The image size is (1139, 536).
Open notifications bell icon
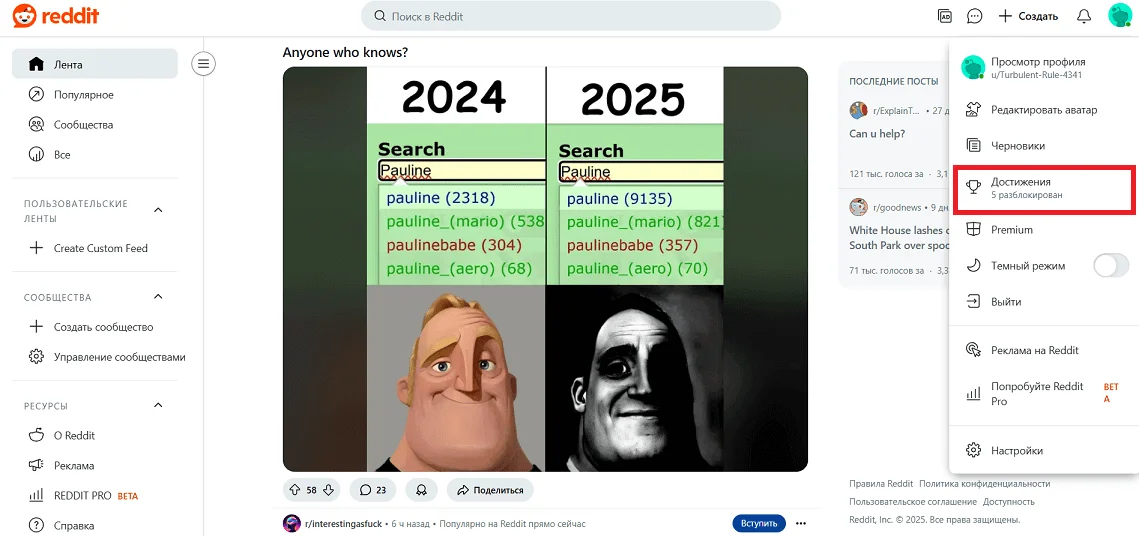(x=1084, y=16)
